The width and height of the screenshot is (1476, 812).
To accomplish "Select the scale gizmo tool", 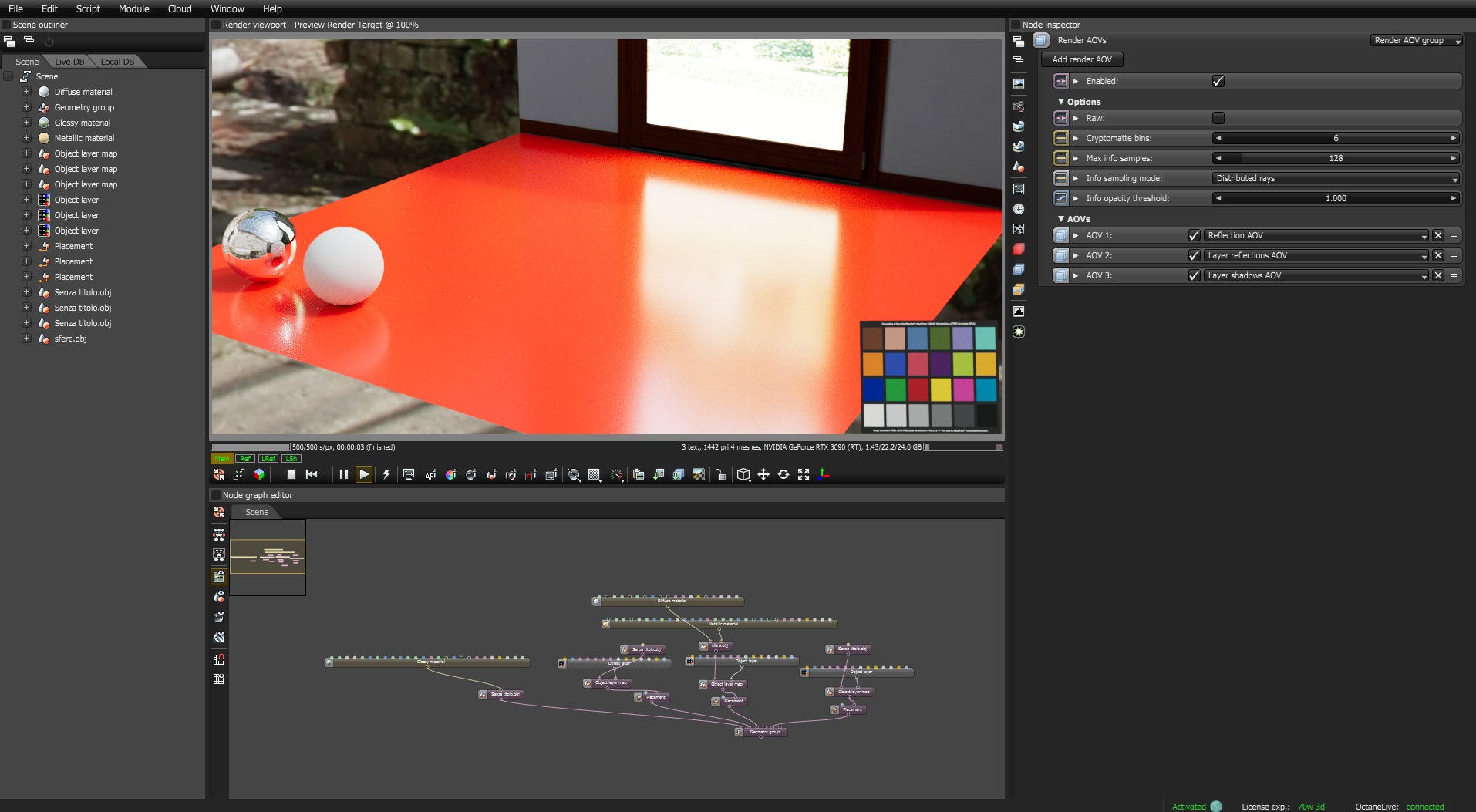I will click(x=804, y=474).
